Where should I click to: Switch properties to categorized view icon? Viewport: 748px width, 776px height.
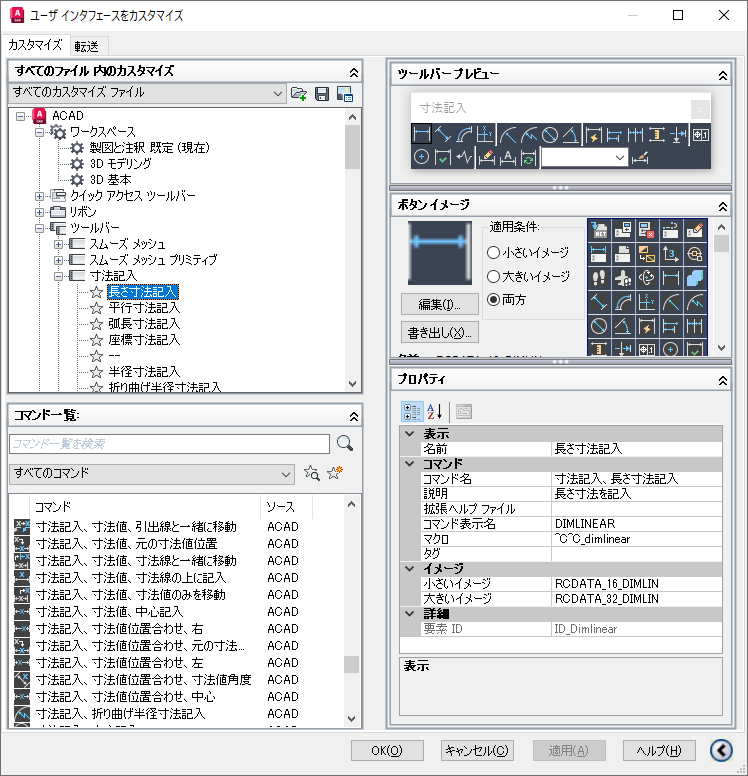(412, 412)
